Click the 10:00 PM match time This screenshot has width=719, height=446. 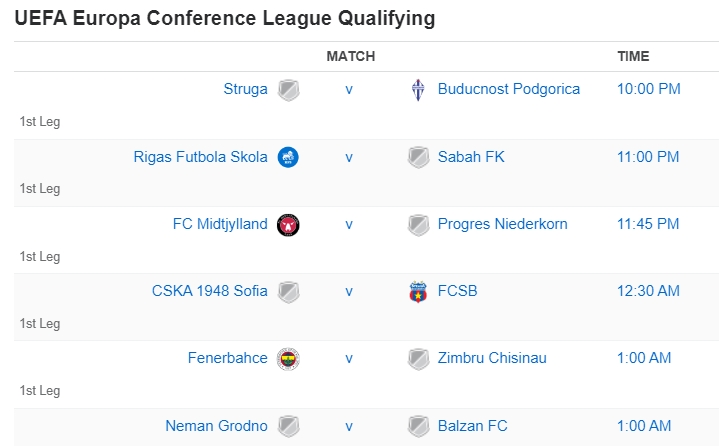[648, 89]
